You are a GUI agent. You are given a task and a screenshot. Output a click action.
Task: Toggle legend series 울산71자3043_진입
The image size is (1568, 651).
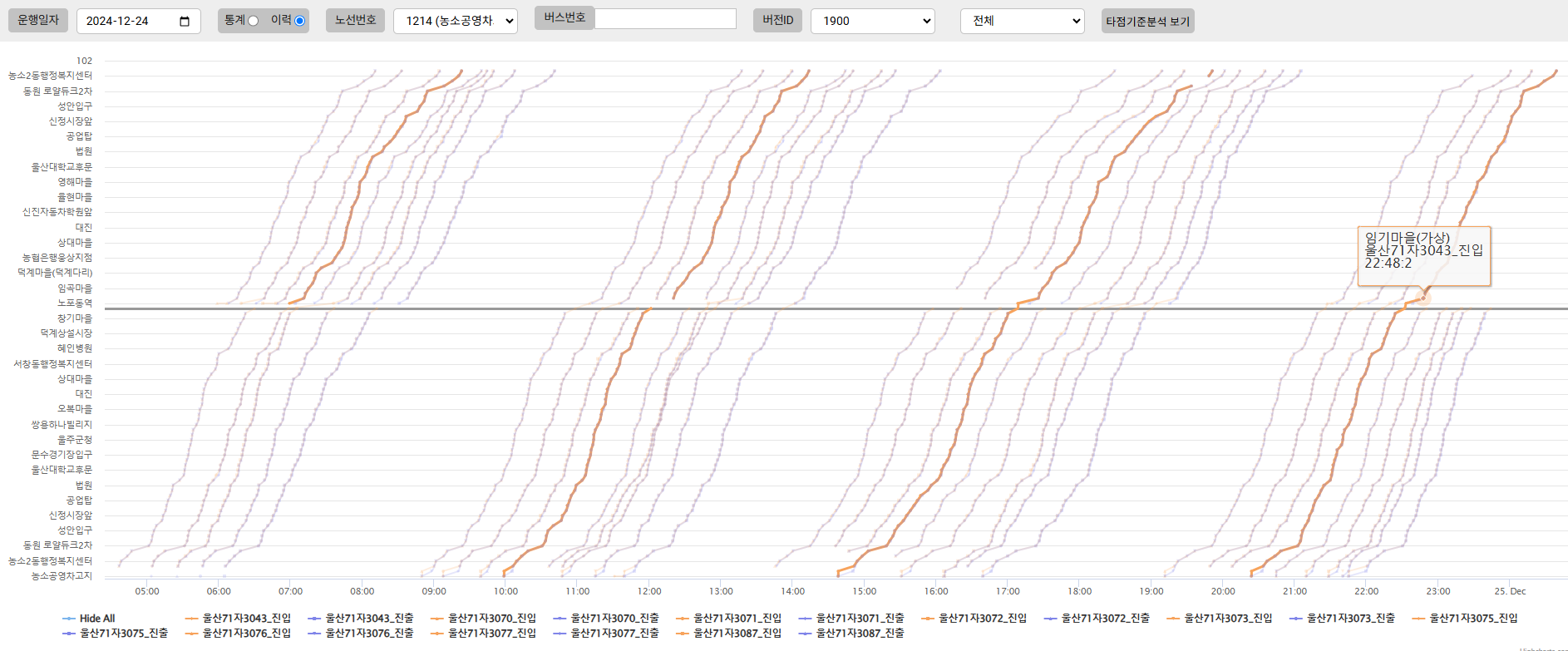click(x=246, y=619)
